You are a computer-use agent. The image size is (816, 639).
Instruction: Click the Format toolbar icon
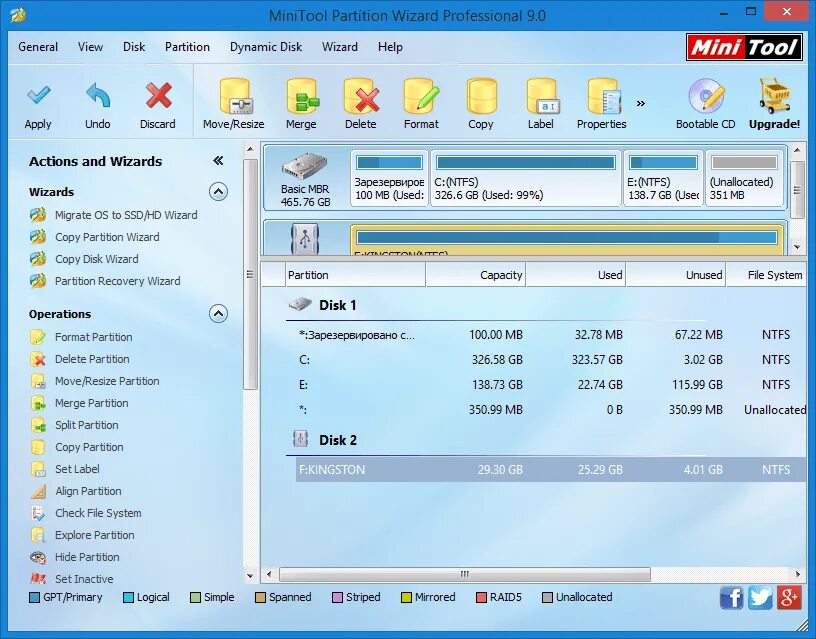tap(422, 96)
